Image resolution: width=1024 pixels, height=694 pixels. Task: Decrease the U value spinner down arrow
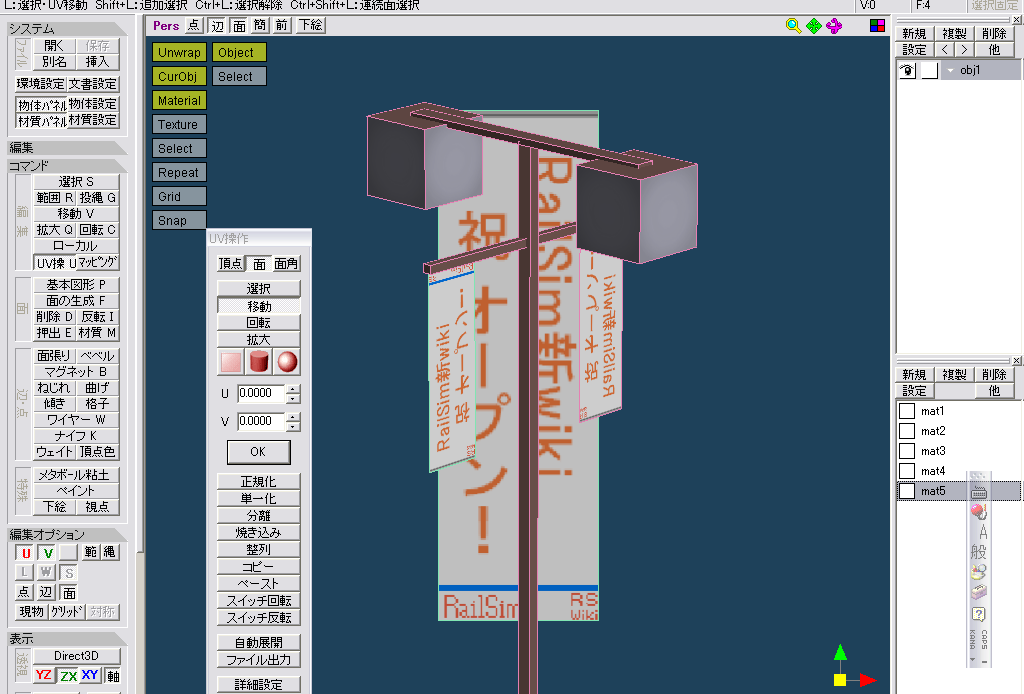[x=293, y=398]
